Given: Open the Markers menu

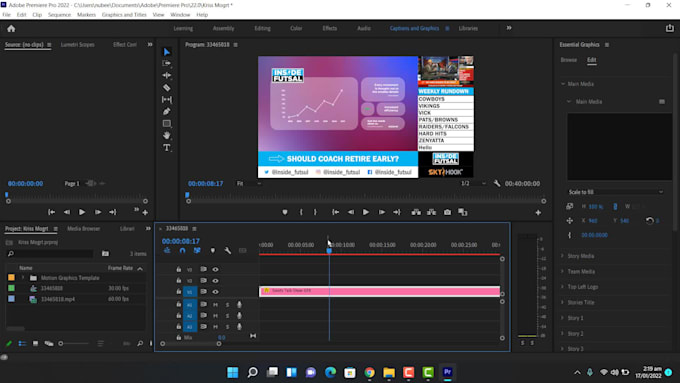Looking at the screenshot, I should [86, 15].
